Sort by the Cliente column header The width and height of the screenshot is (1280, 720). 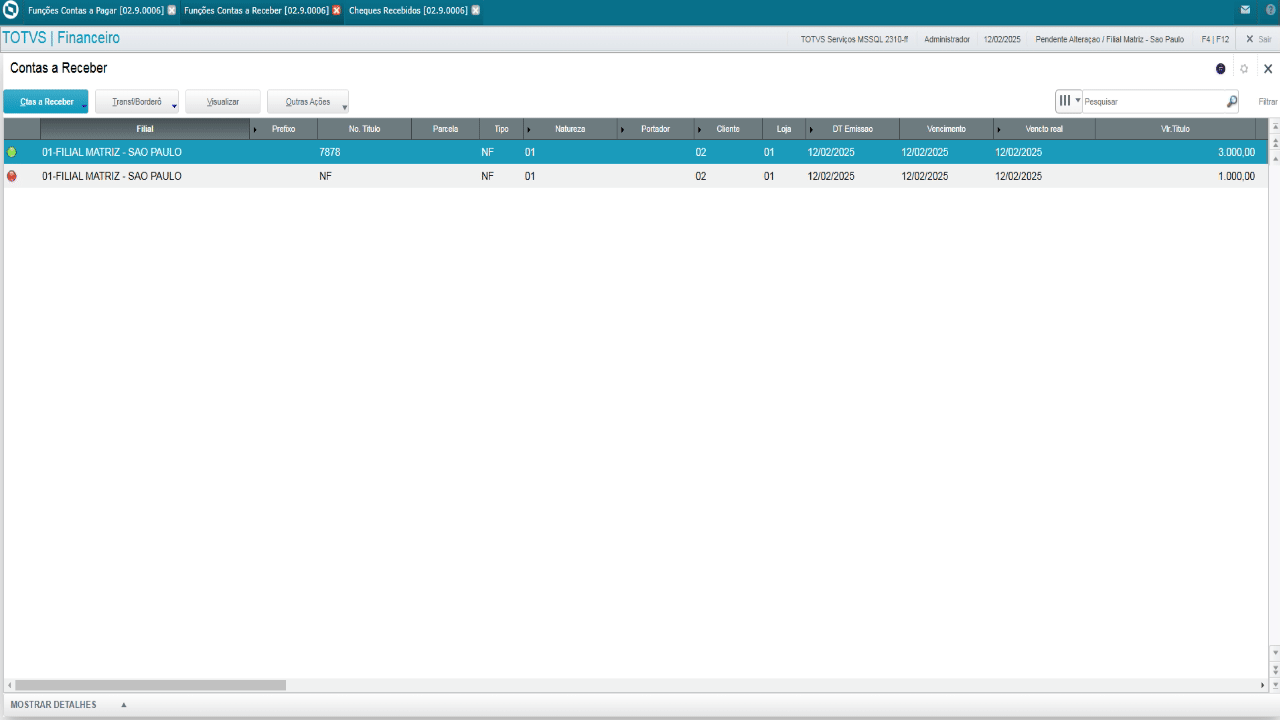point(728,129)
